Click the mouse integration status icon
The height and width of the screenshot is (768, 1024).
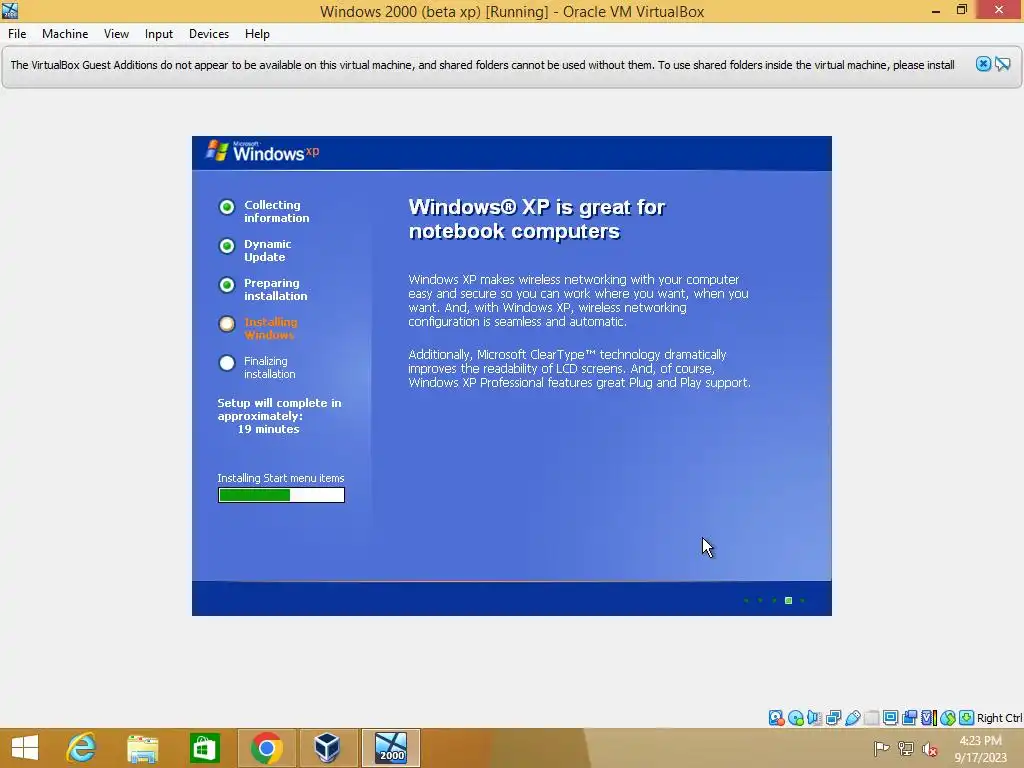(x=948, y=718)
